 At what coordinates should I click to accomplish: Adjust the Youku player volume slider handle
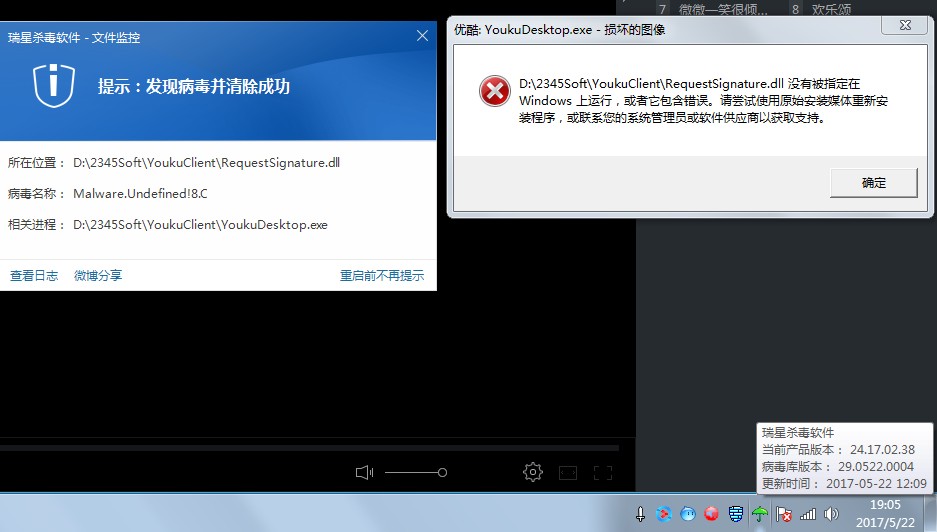pyautogui.click(x=442, y=473)
